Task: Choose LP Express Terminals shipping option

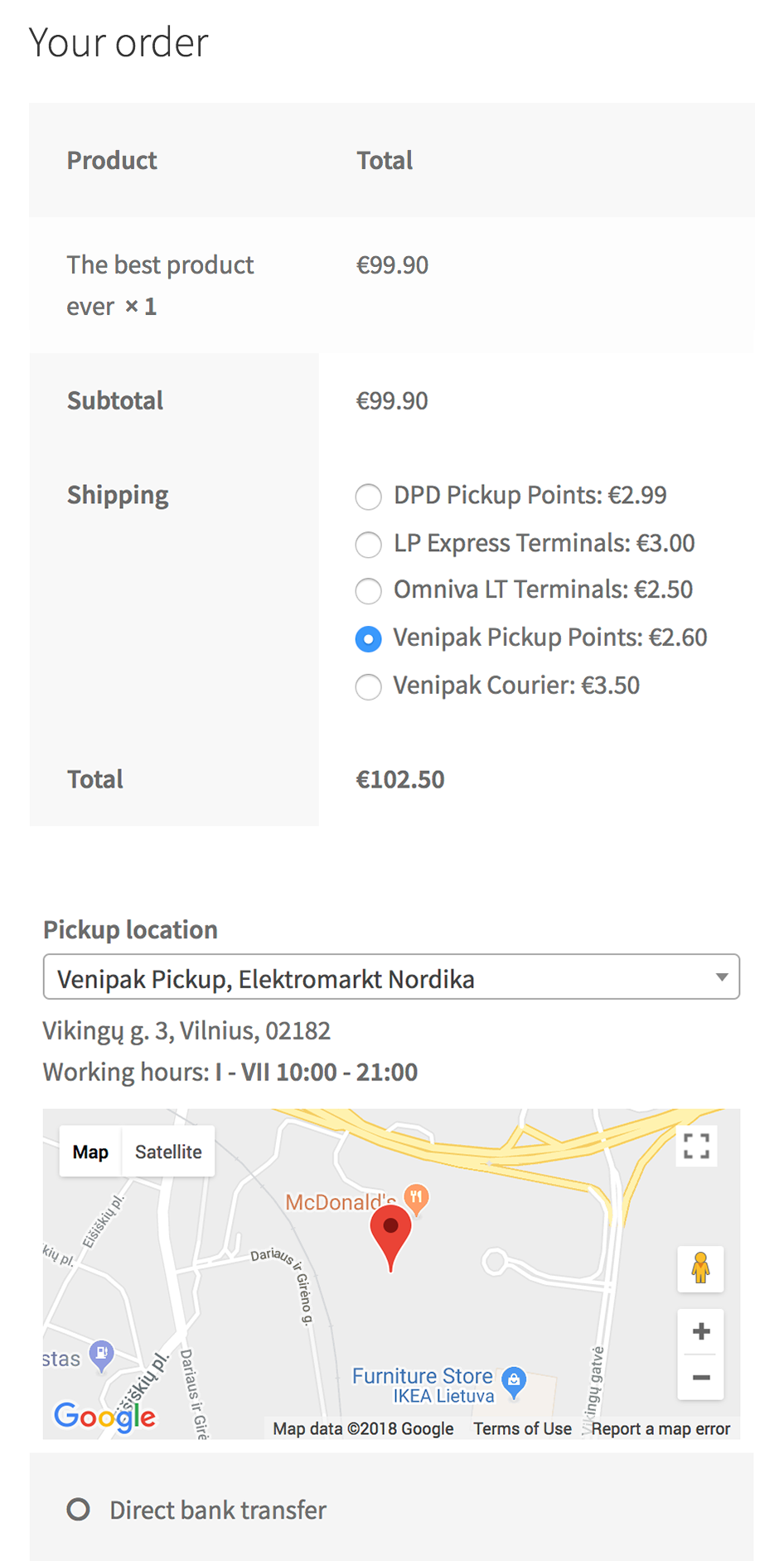Action: [x=369, y=545]
